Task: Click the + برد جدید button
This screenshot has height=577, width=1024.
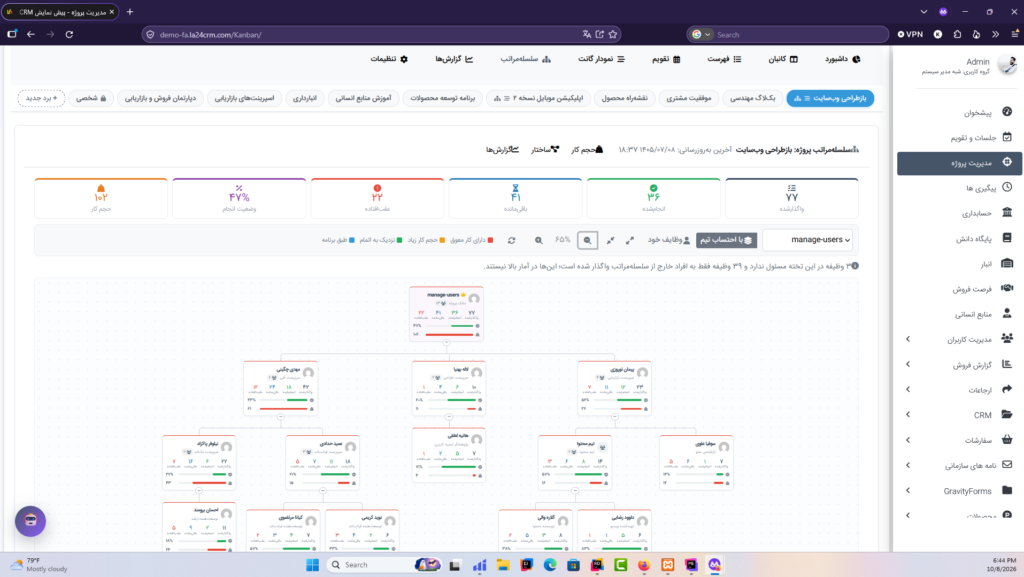Action: coord(41,98)
